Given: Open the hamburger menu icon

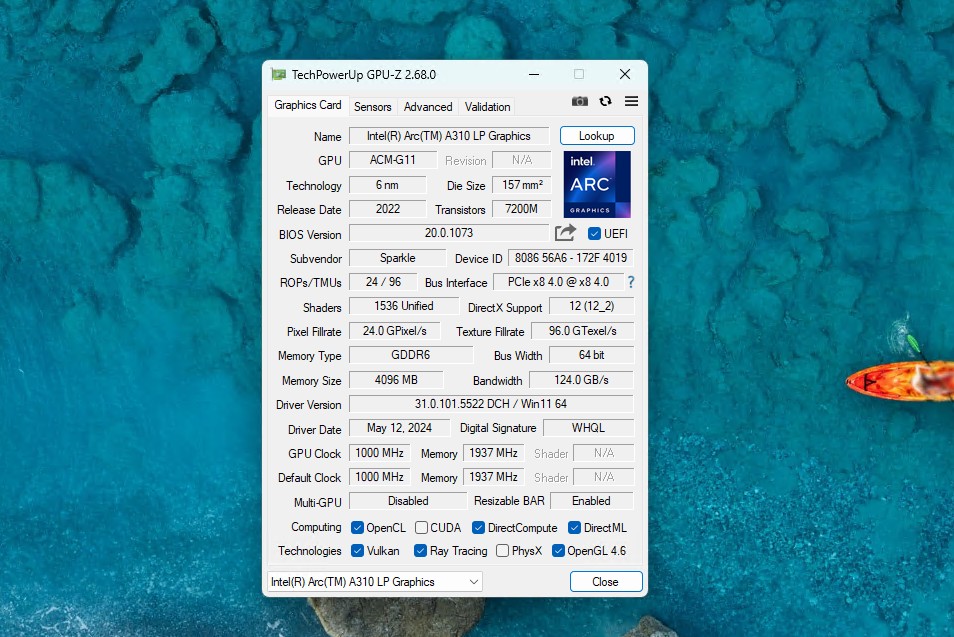Looking at the screenshot, I should (x=632, y=101).
